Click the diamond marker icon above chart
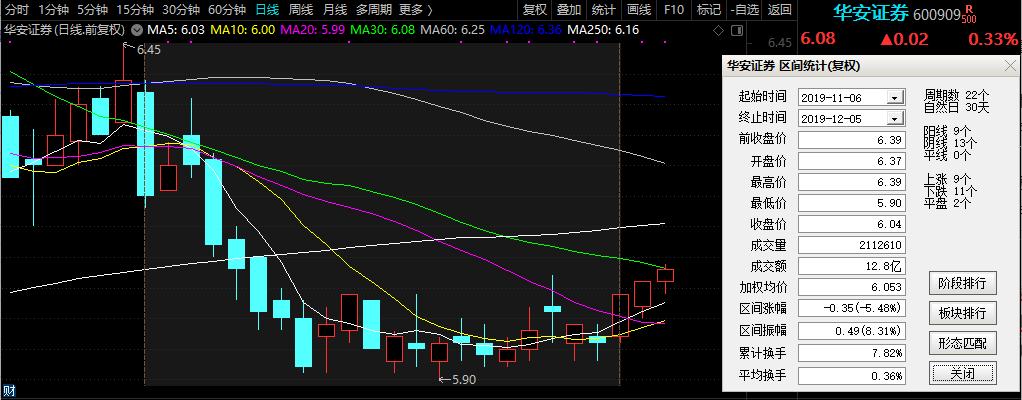The width and height of the screenshot is (1022, 400). pyautogui.click(x=718, y=30)
